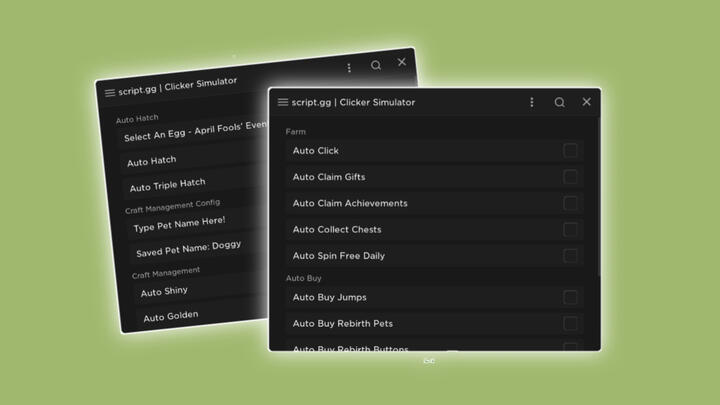Image resolution: width=720 pixels, height=405 pixels.
Task: Toggle Auto Spin Free Daily checkbox
Action: tap(570, 256)
